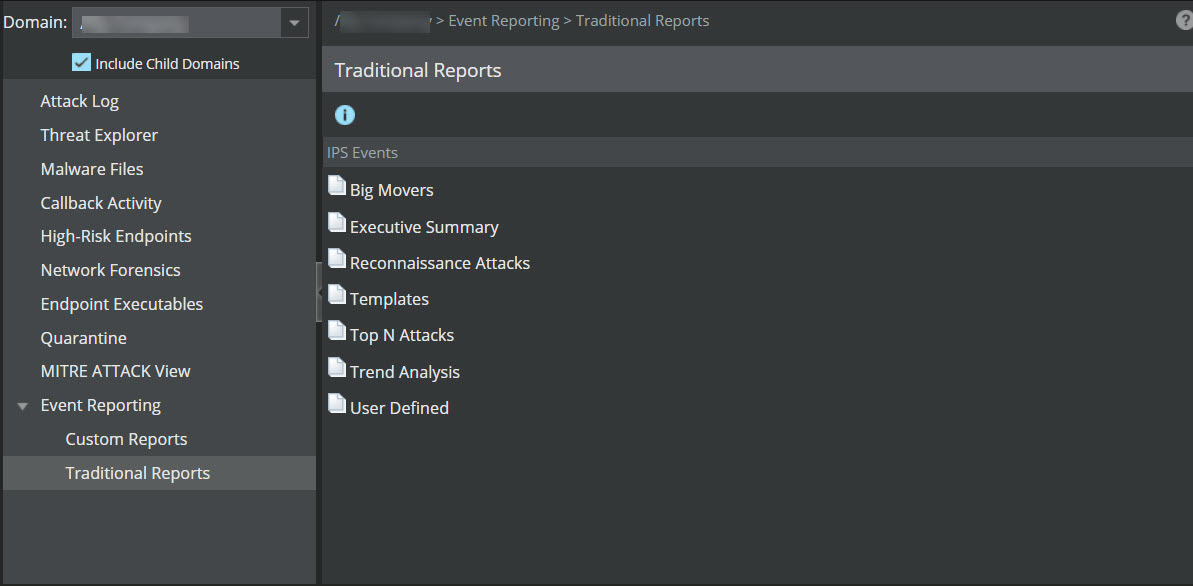This screenshot has width=1193, height=586.
Task: Collapse the Event Reporting tree node
Action: coord(23,406)
